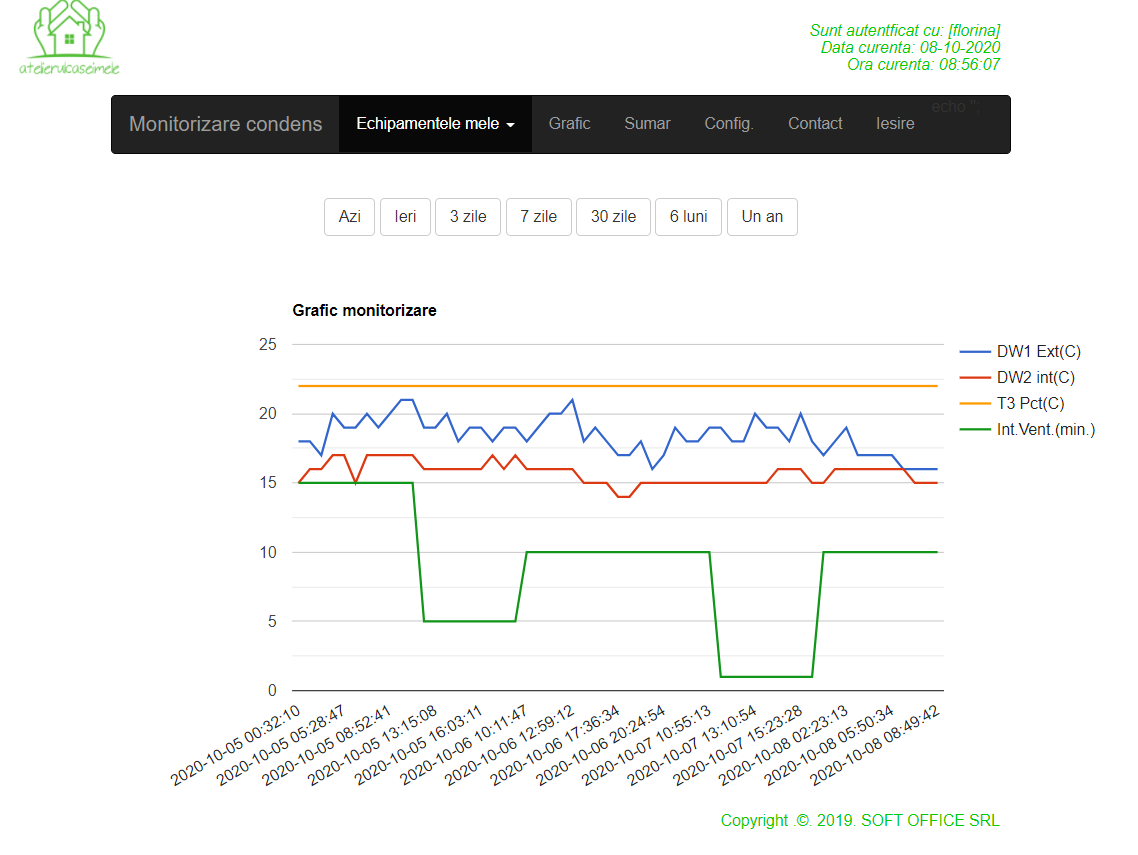Display the 6 luni period
This screenshot has width=1138, height=855.
688,217
